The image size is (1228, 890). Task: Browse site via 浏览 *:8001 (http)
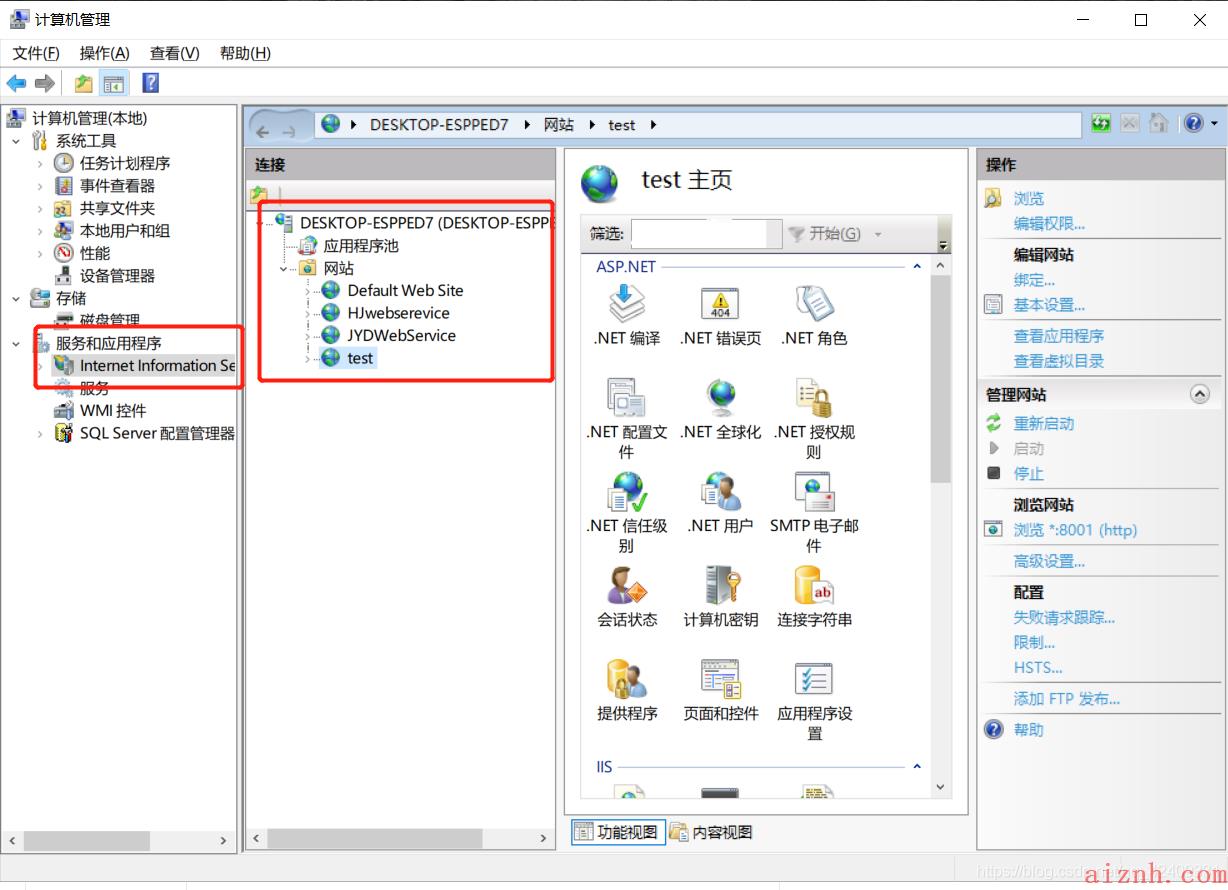1075,530
